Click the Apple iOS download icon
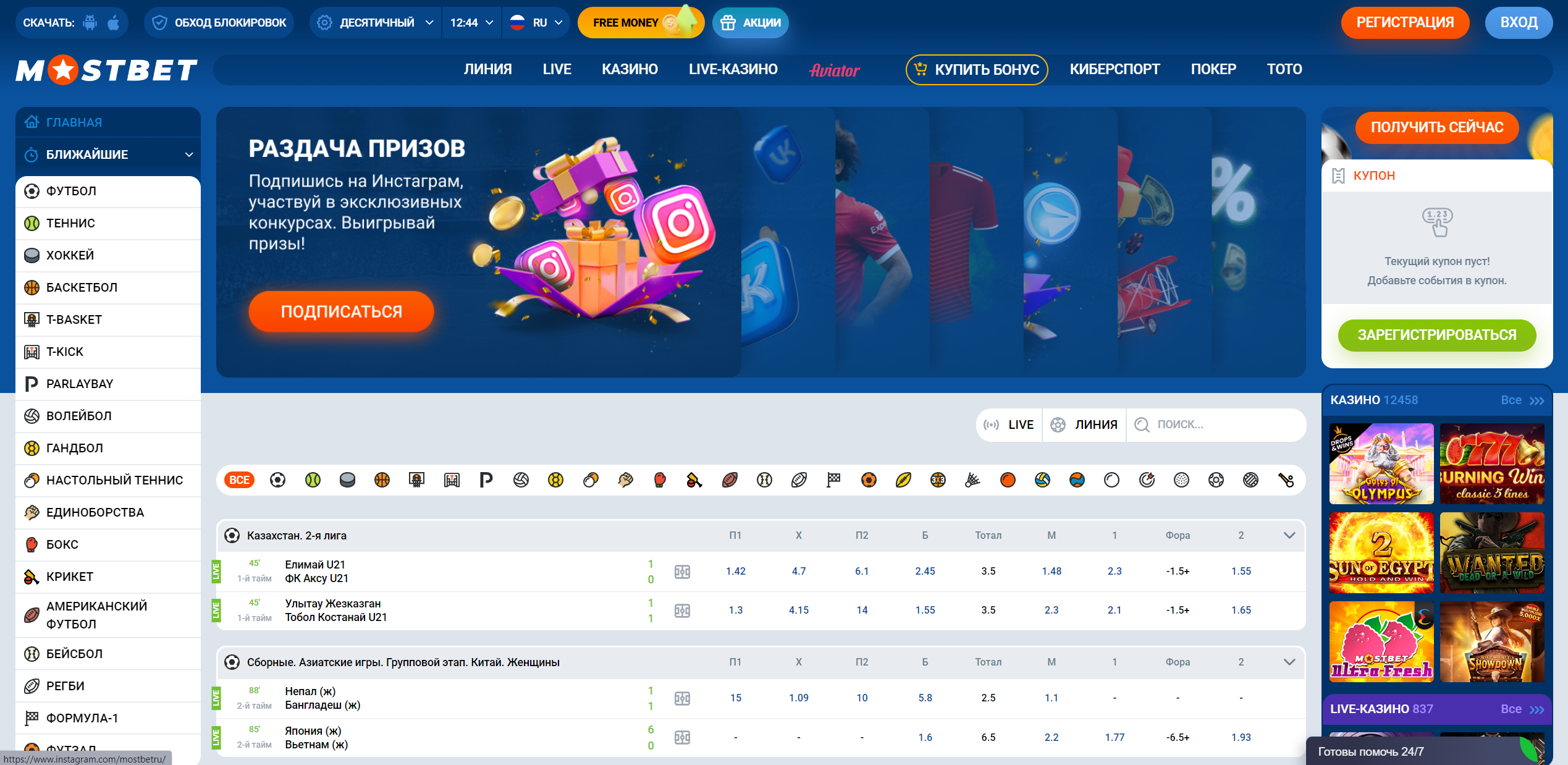Viewport: 1568px width, 765px height. point(113,23)
